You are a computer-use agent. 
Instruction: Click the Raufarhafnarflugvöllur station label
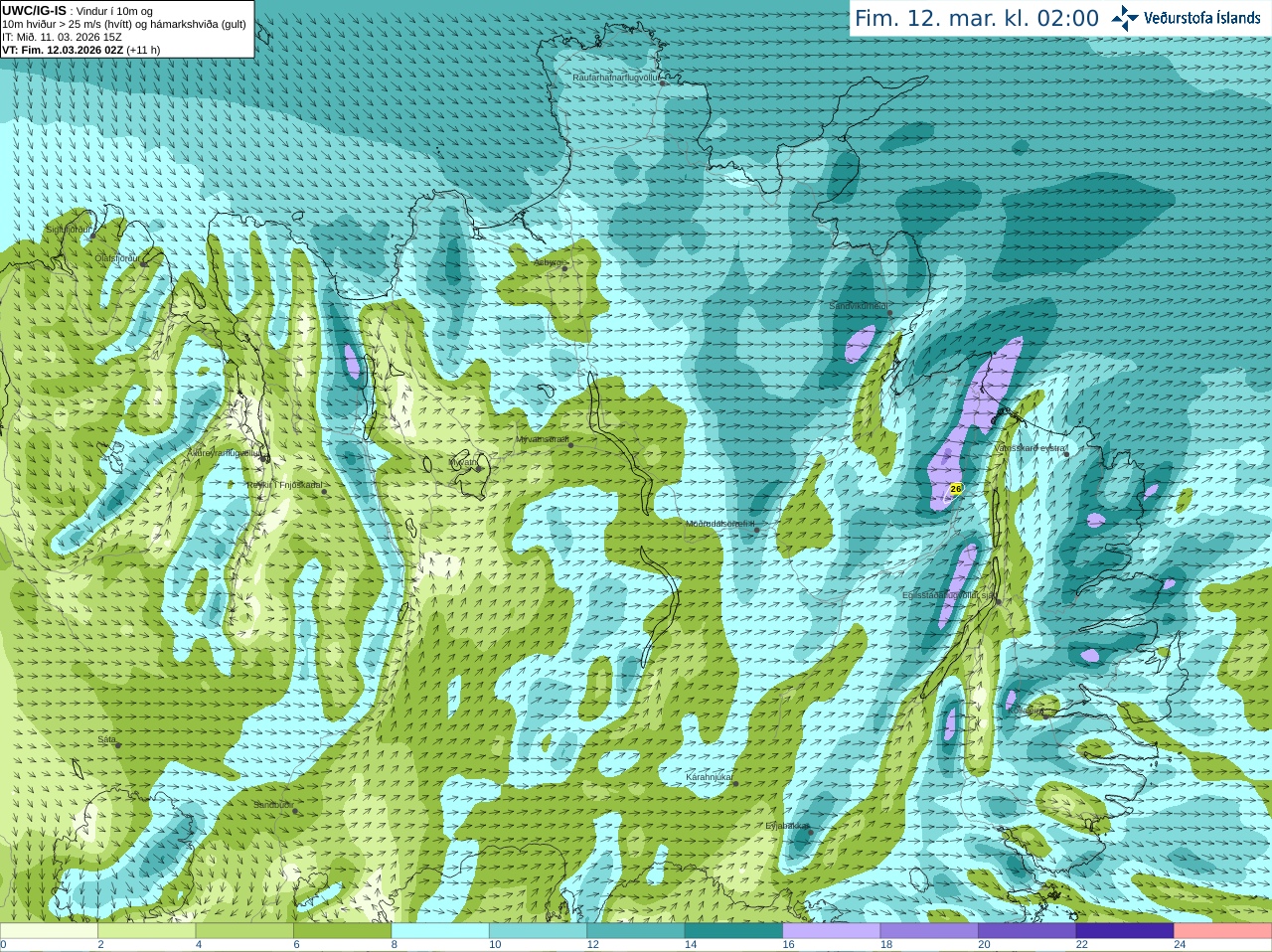coord(616,77)
